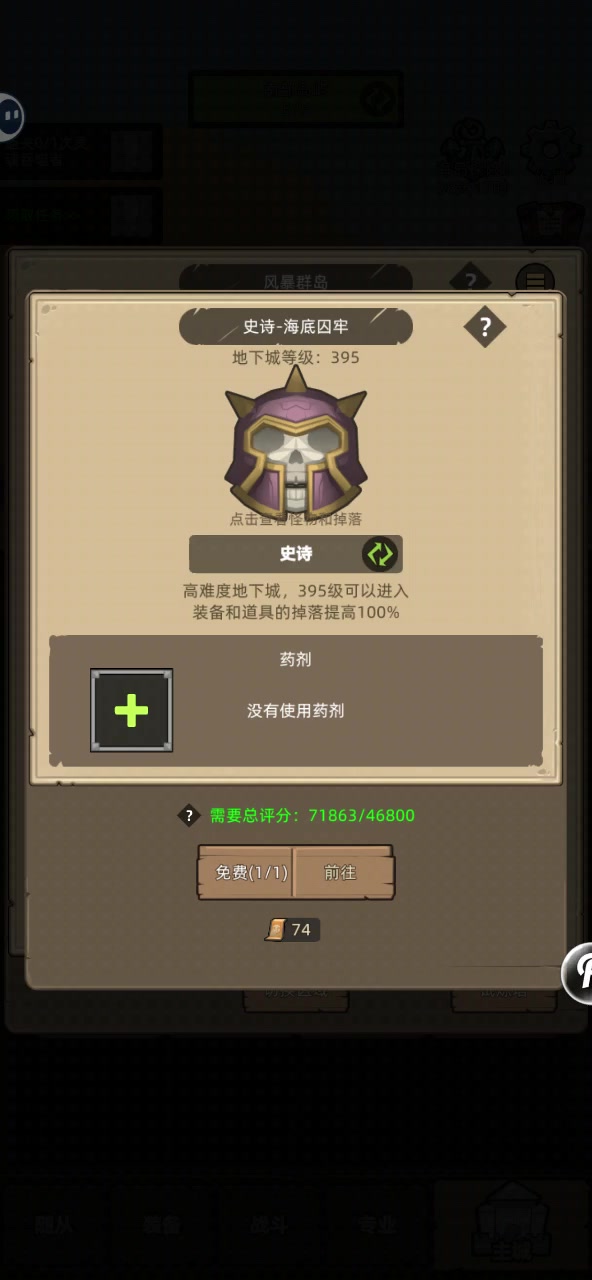Tap the scroll ticket icon showing 74
Image resolution: width=592 pixels, height=1280 pixels.
(276, 930)
